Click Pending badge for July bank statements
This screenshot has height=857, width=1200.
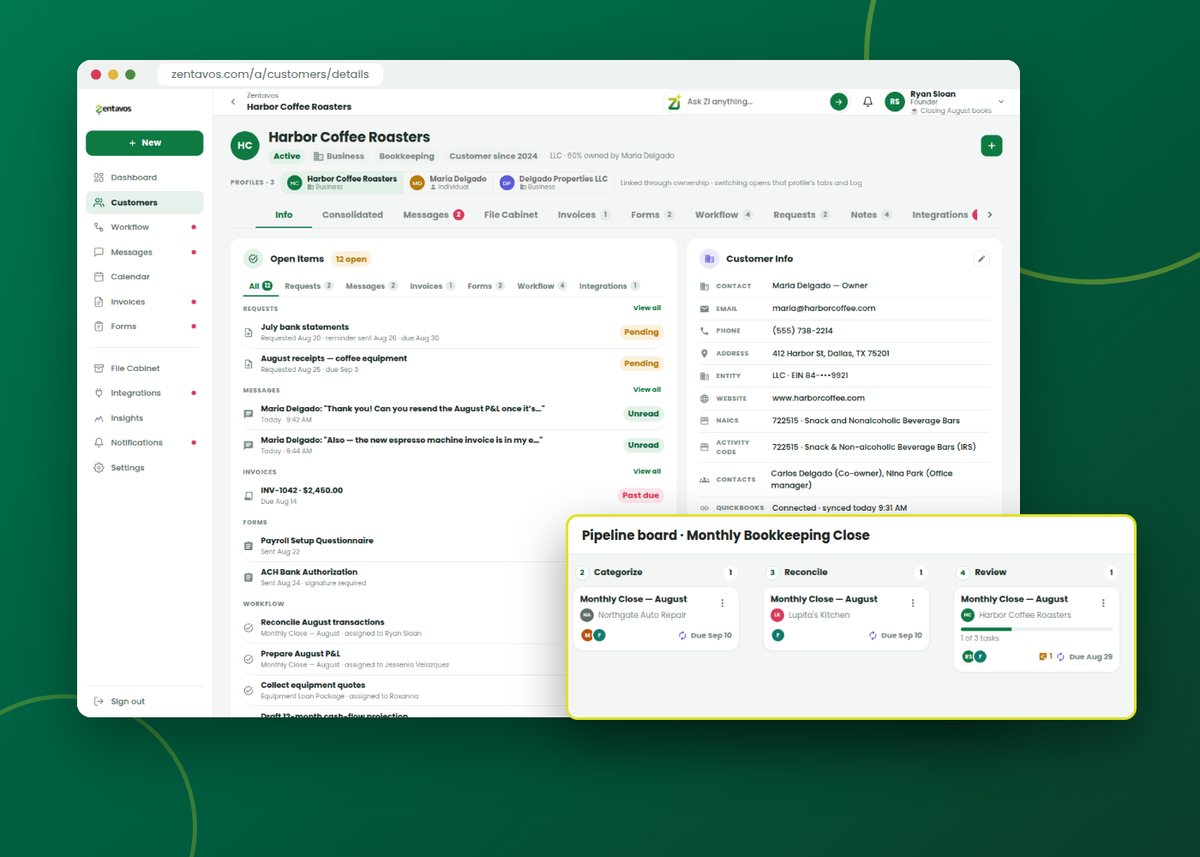point(641,332)
